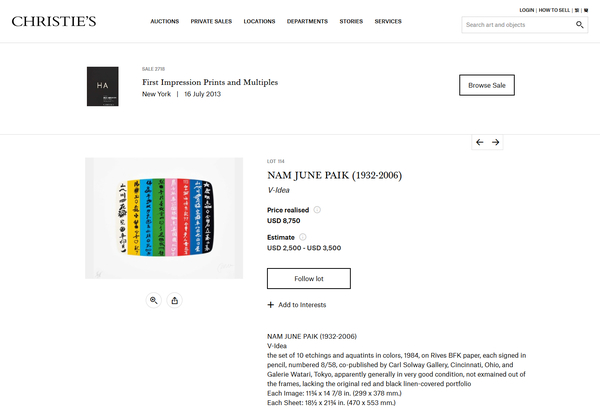Open the Auctions menu
The width and height of the screenshot is (600, 409).
pos(165,21)
